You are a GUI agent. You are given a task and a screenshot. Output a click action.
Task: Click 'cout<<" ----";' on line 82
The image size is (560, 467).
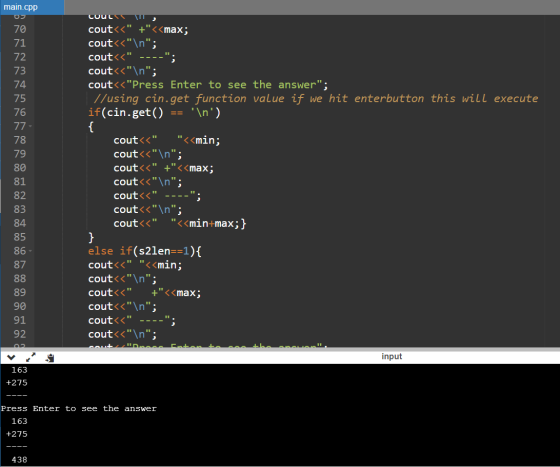pos(157,196)
